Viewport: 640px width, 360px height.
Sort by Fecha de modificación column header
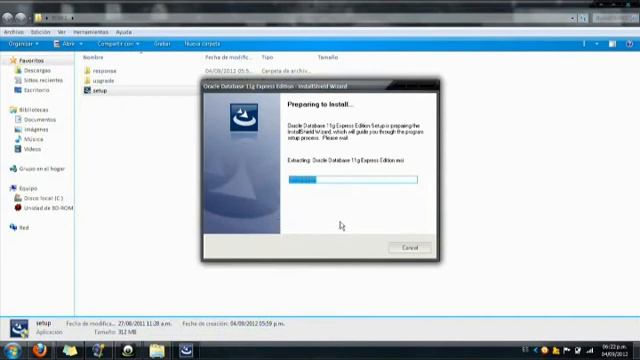click(229, 58)
